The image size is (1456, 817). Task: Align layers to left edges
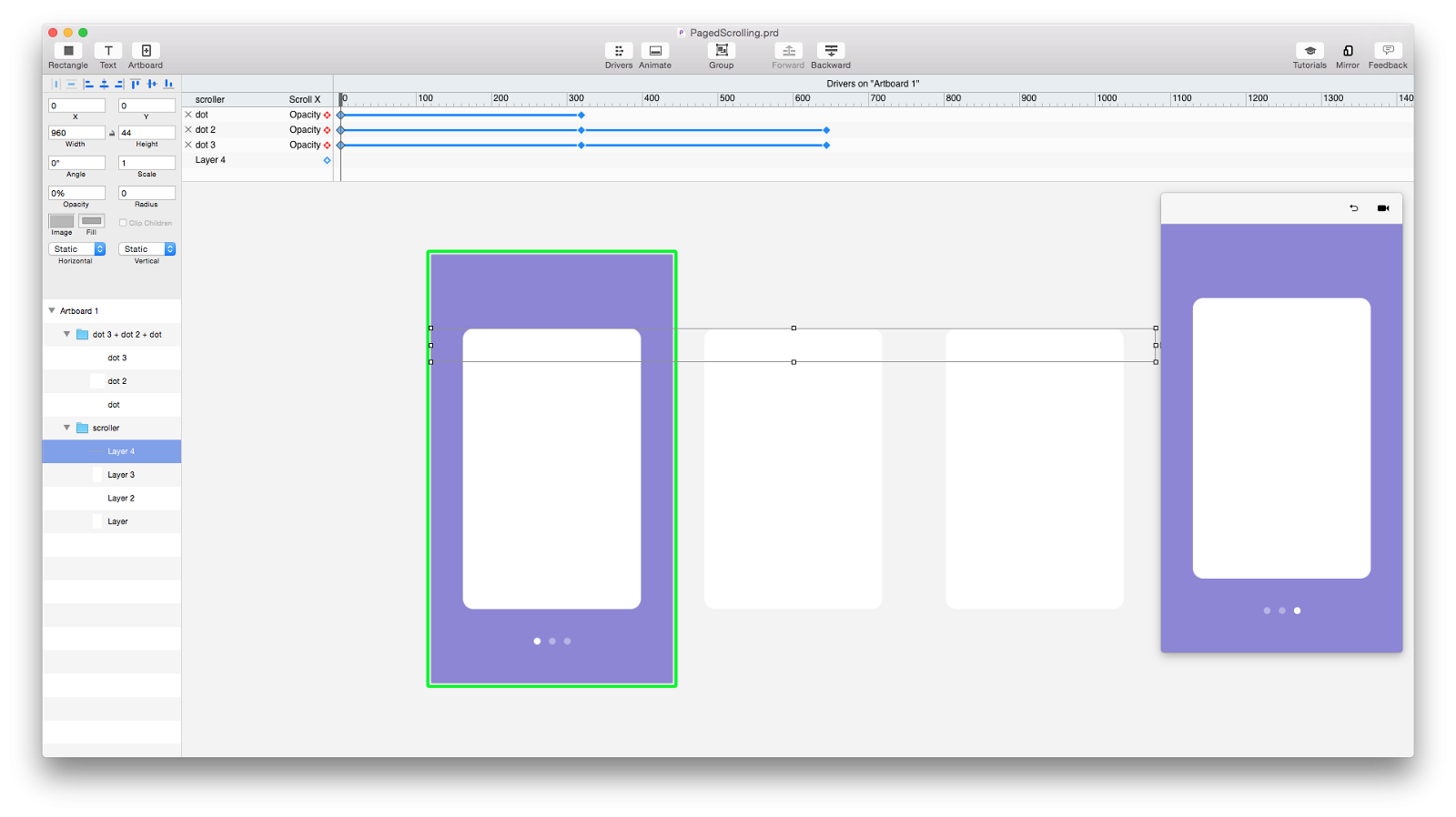pyautogui.click(x=88, y=84)
